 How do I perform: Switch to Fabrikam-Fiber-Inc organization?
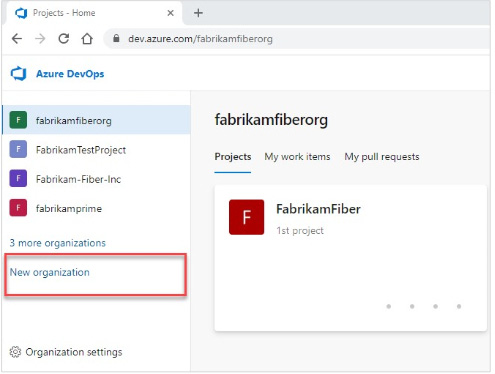96,179
